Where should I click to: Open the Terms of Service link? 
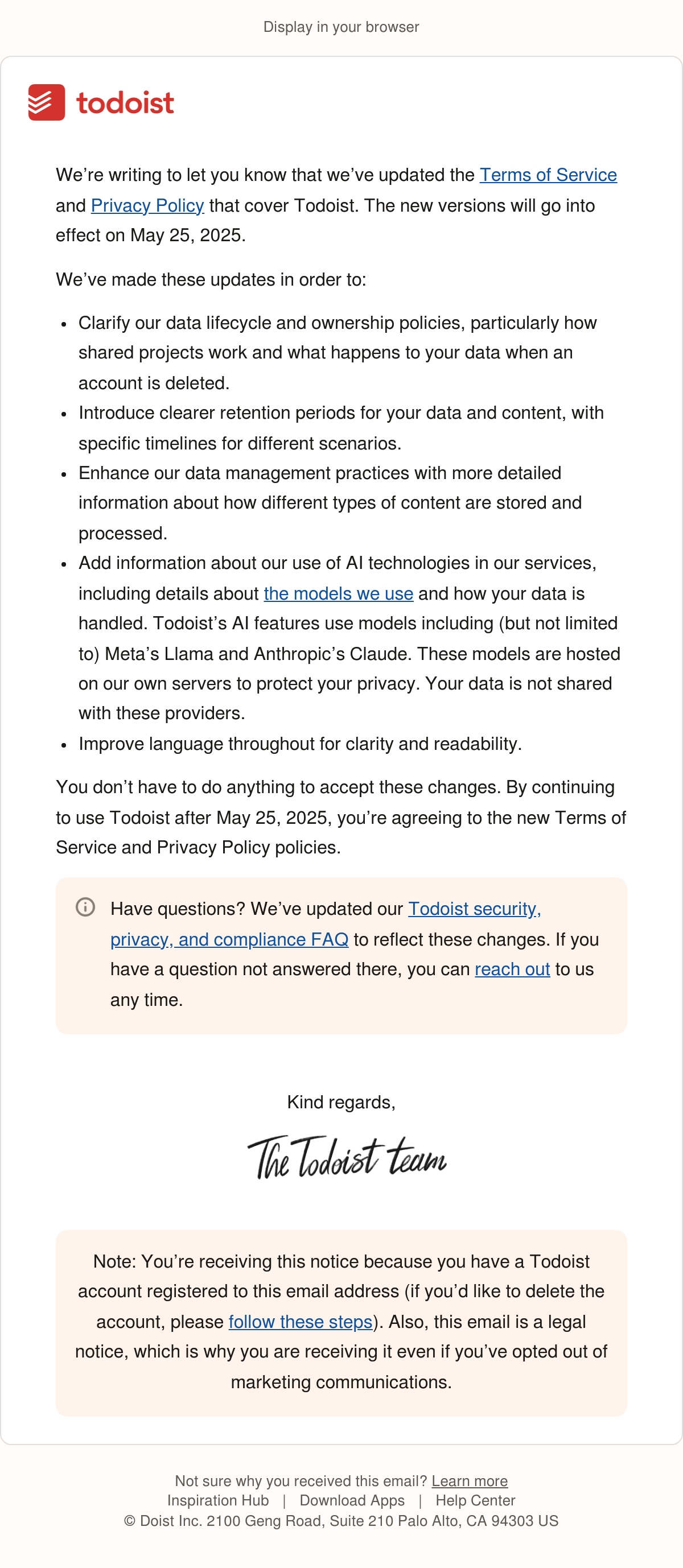(x=548, y=175)
